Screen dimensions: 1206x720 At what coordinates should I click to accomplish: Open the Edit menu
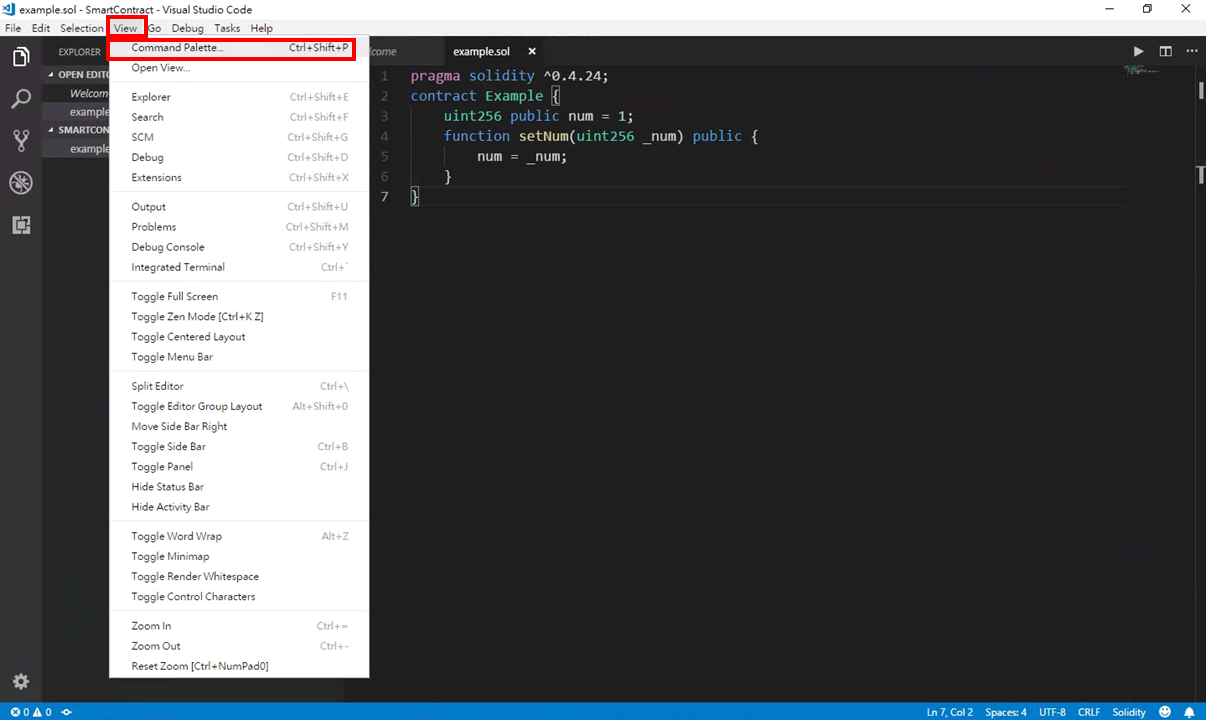(x=41, y=28)
